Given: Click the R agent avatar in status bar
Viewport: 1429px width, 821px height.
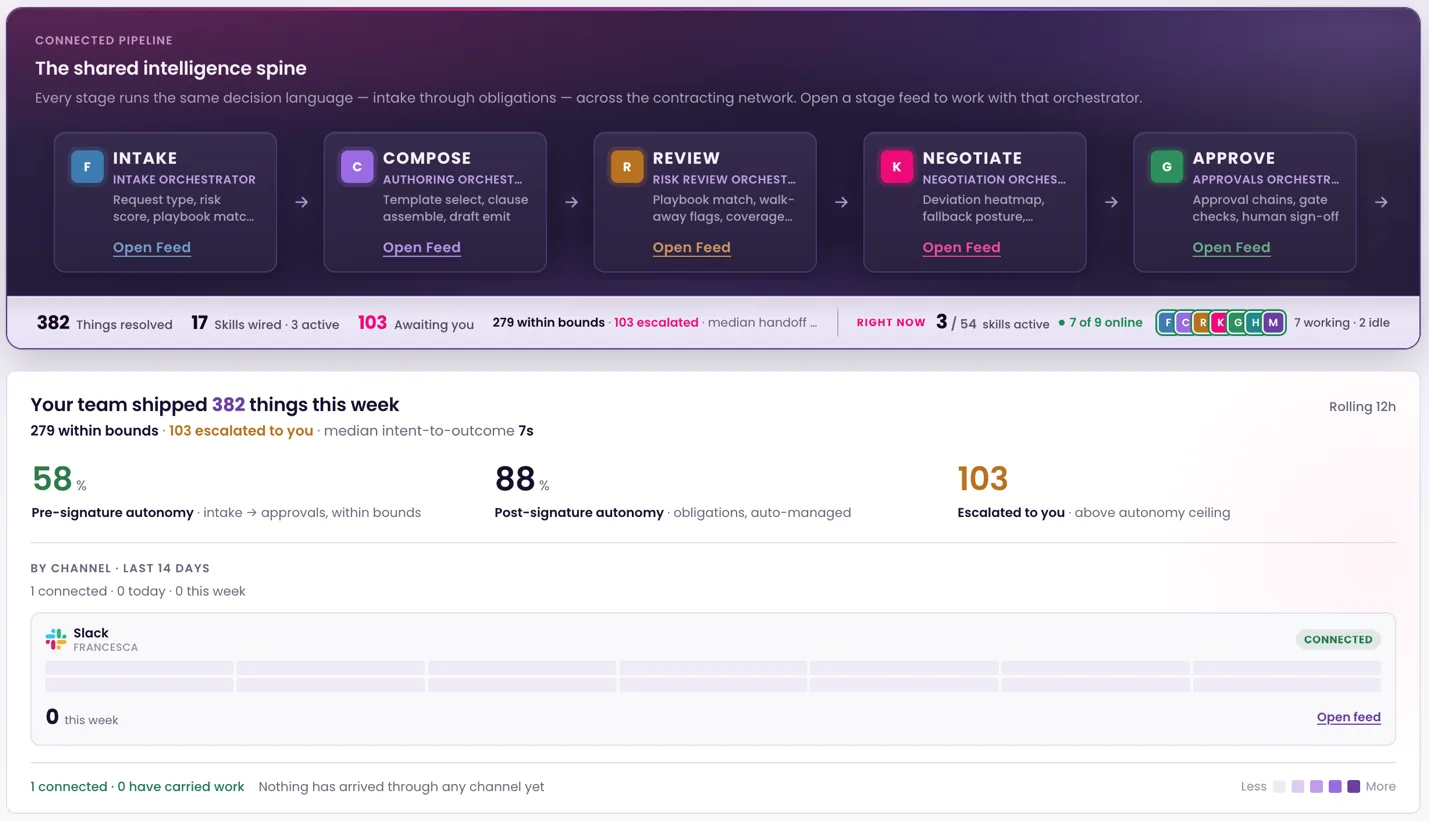Looking at the screenshot, I should pos(1203,323).
